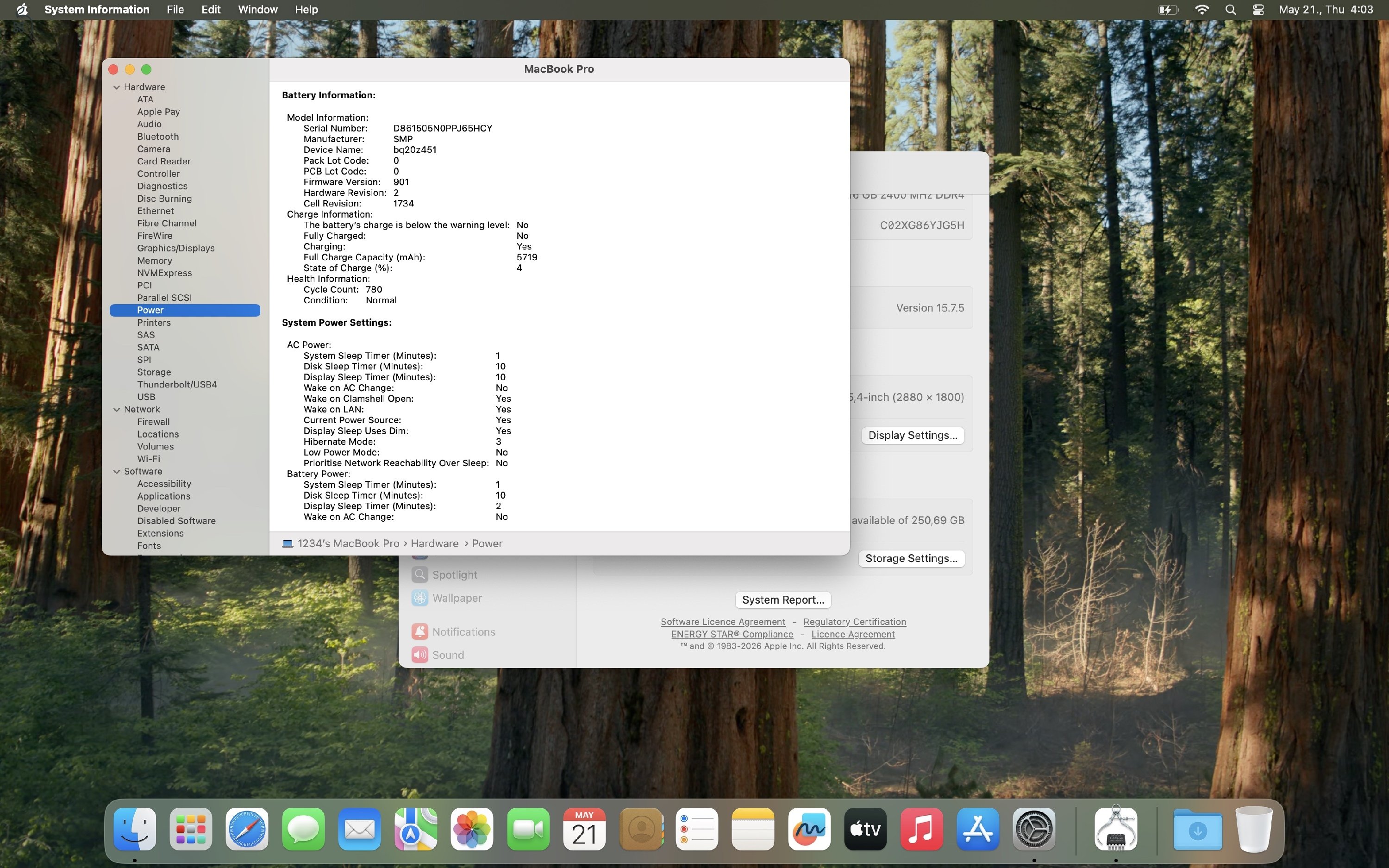This screenshot has height=868, width=1389.
Task: Select Wi-Fi under Network
Action: pyautogui.click(x=148, y=459)
